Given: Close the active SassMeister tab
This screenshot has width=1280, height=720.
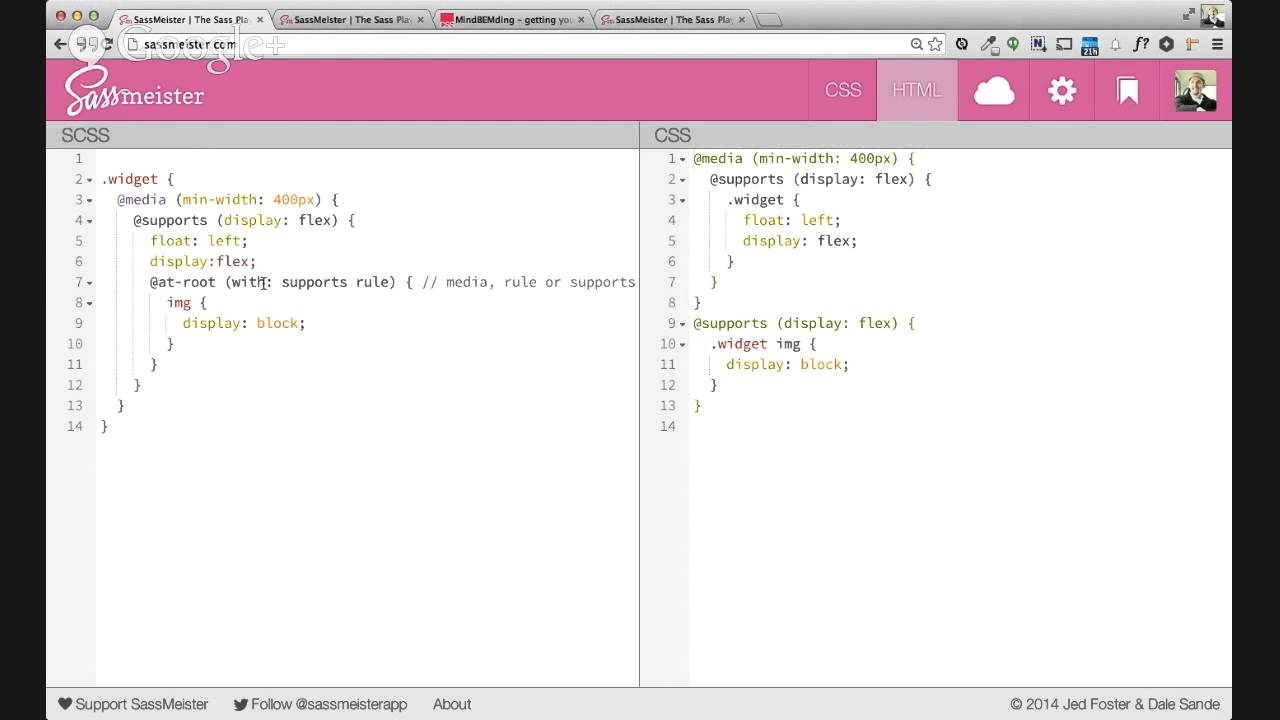Looking at the screenshot, I should (x=259, y=19).
